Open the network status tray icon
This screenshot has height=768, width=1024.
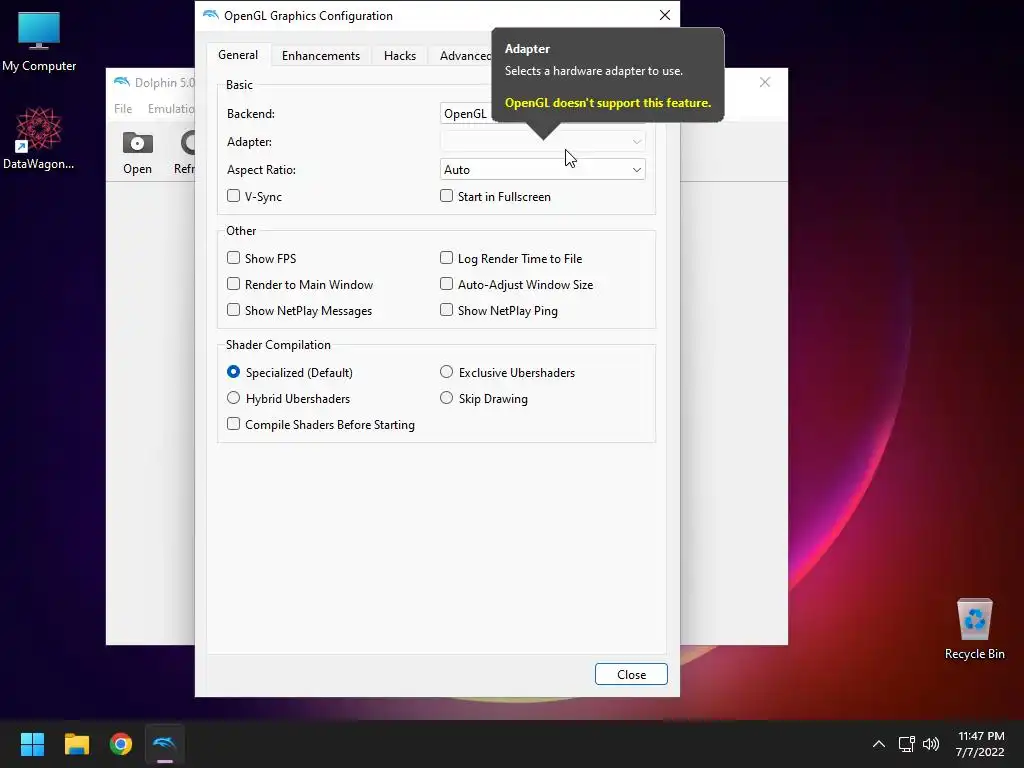[906, 744]
